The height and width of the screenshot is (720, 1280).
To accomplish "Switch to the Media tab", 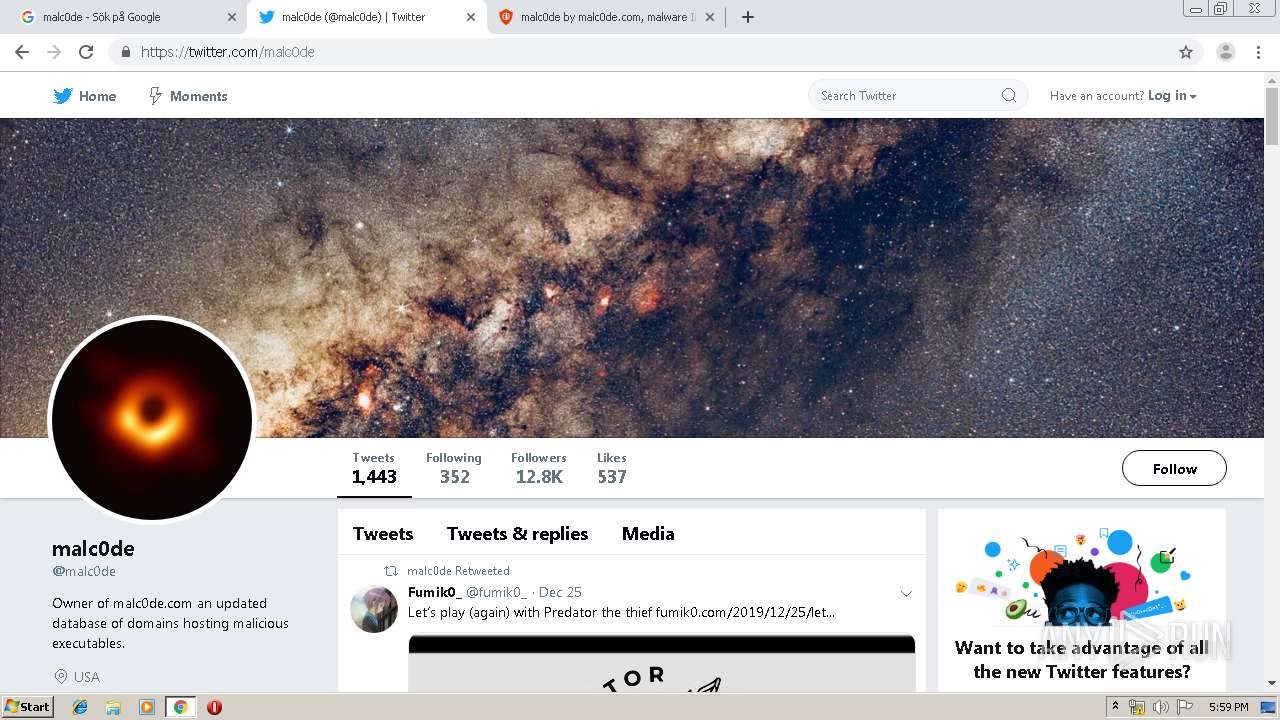I will (648, 534).
